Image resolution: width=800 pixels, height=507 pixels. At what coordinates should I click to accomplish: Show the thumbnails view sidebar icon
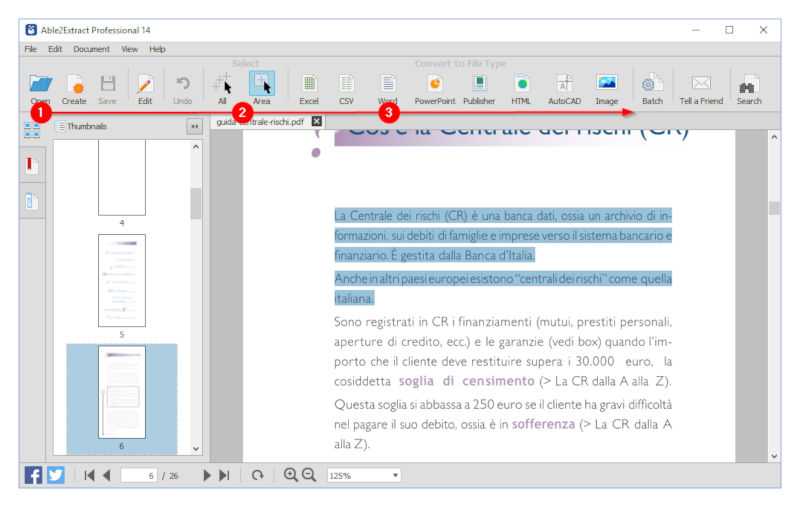point(32,130)
